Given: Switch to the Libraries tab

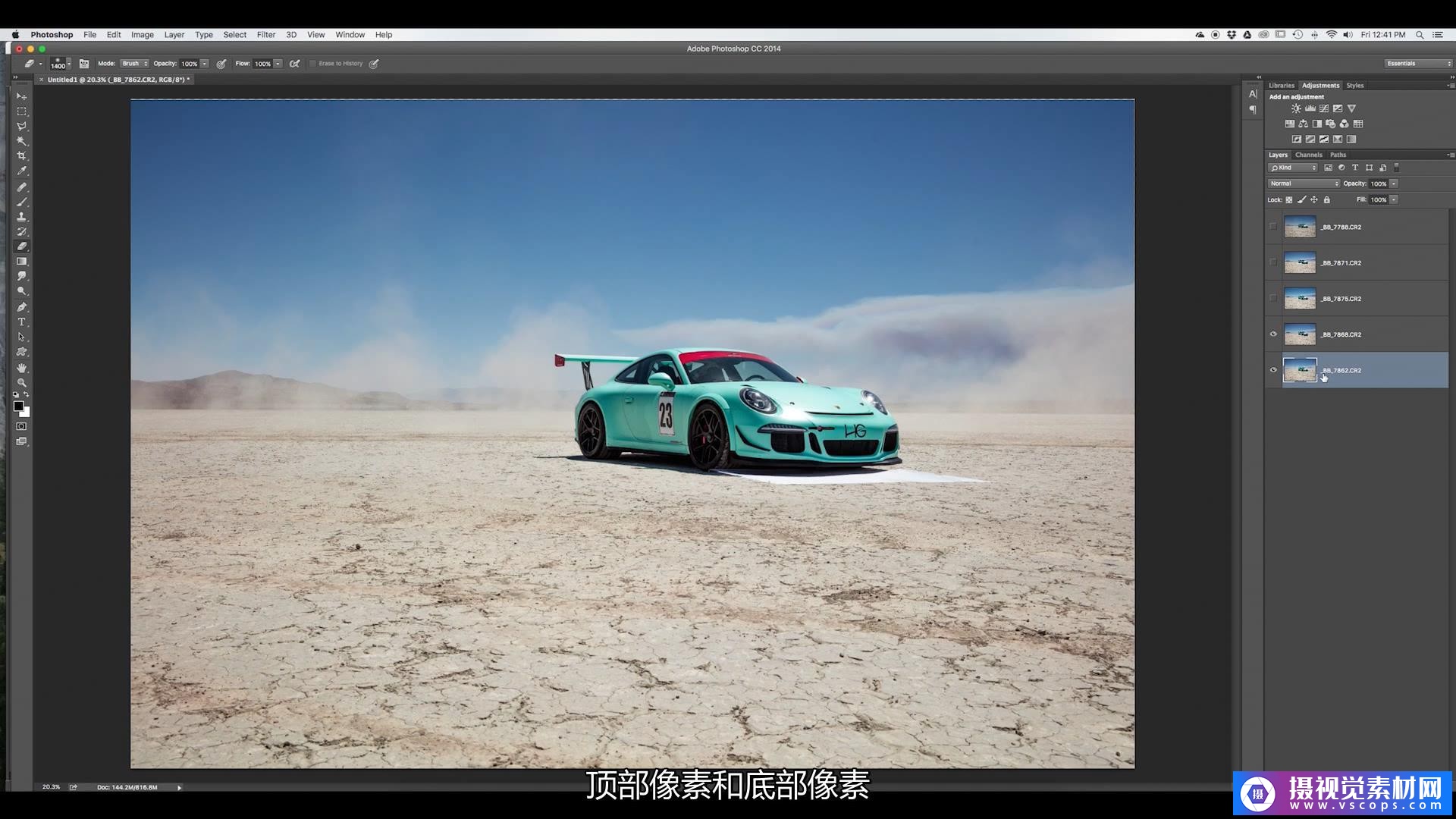Looking at the screenshot, I should pos(1282,86).
